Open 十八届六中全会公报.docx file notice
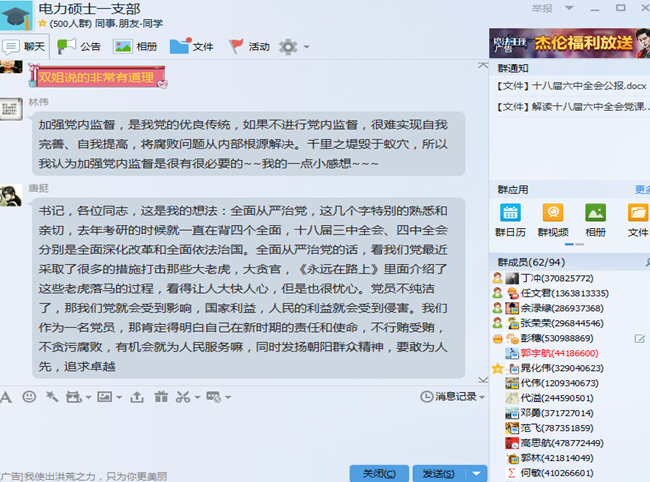 point(570,86)
